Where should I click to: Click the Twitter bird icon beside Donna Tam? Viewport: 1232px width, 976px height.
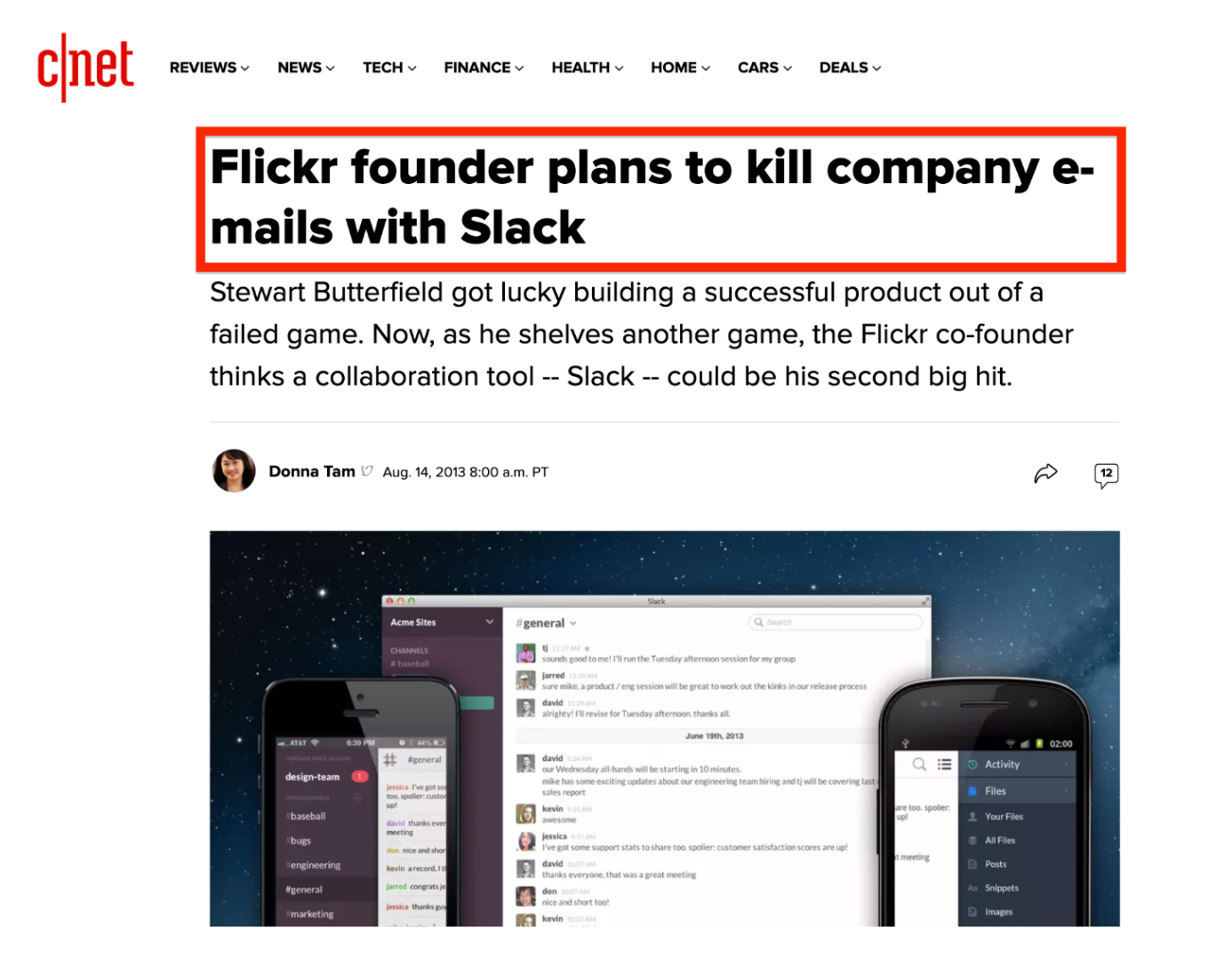point(367,471)
